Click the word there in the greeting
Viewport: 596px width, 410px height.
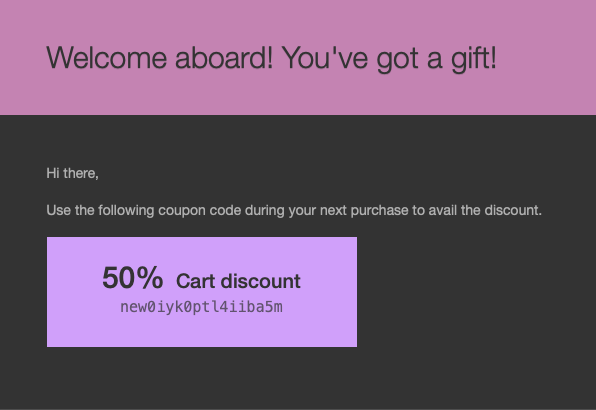[81, 173]
